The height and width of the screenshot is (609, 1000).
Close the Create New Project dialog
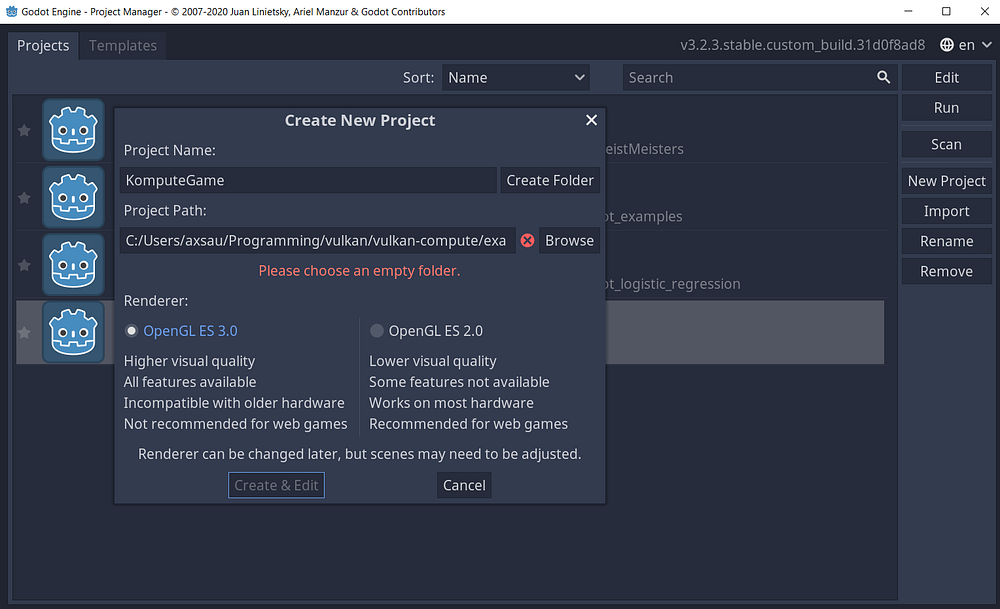click(x=591, y=120)
